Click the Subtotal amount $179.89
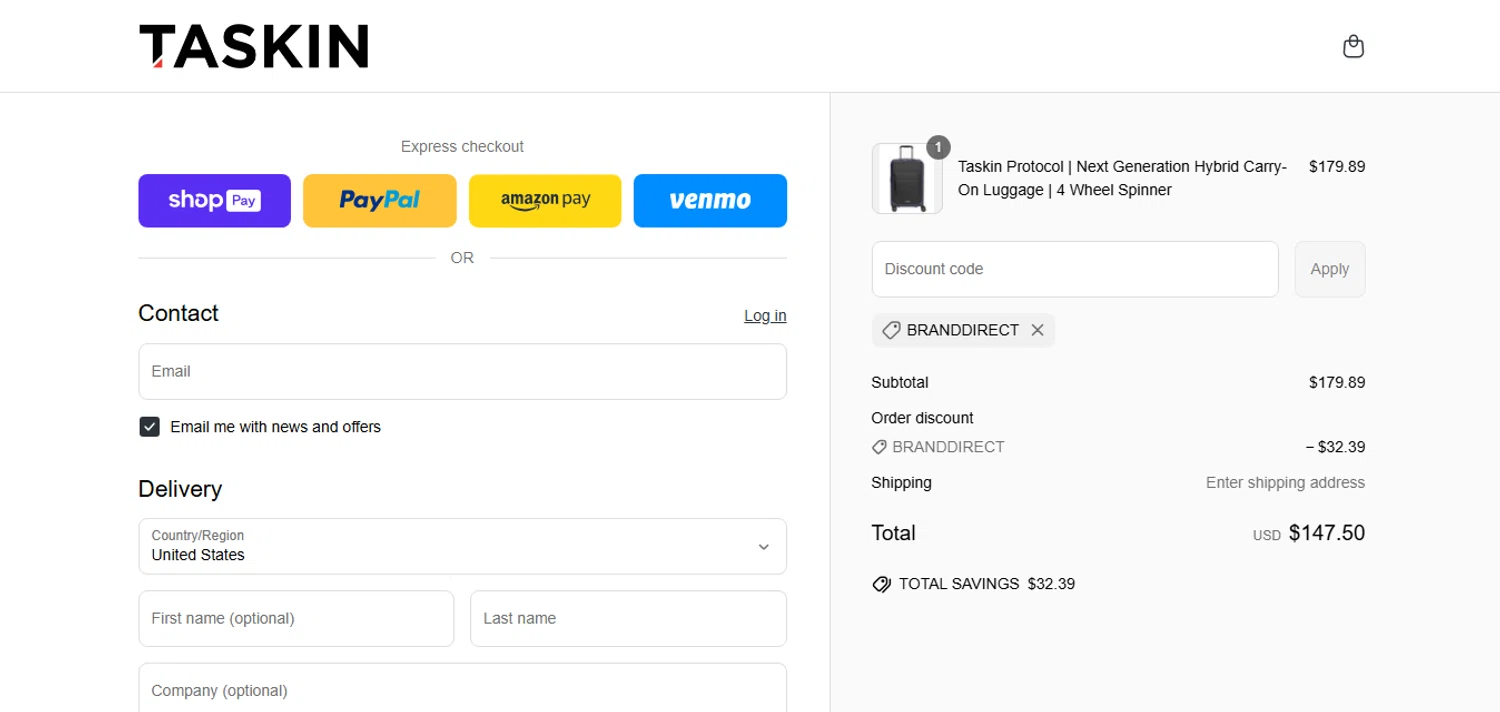The height and width of the screenshot is (712, 1500). click(x=1337, y=383)
